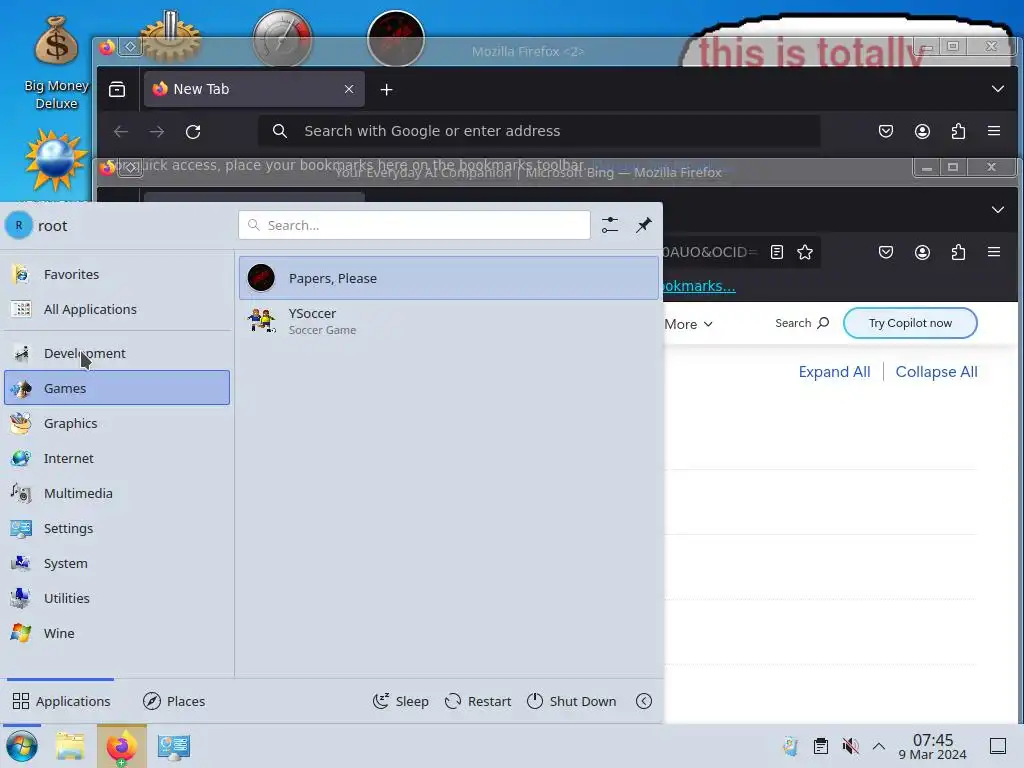Click the Firefox view icon in the New Tab window
Image resolution: width=1024 pixels, height=768 pixels.
(x=117, y=89)
